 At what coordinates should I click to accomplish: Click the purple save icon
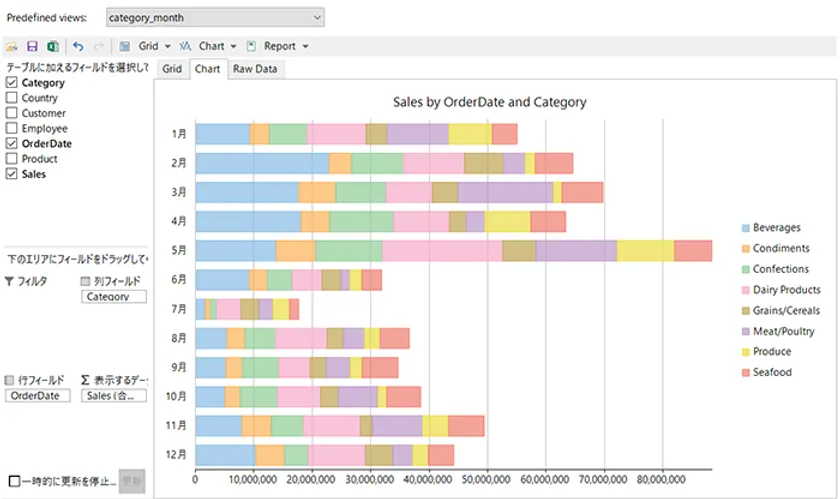click(x=32, y=46)
